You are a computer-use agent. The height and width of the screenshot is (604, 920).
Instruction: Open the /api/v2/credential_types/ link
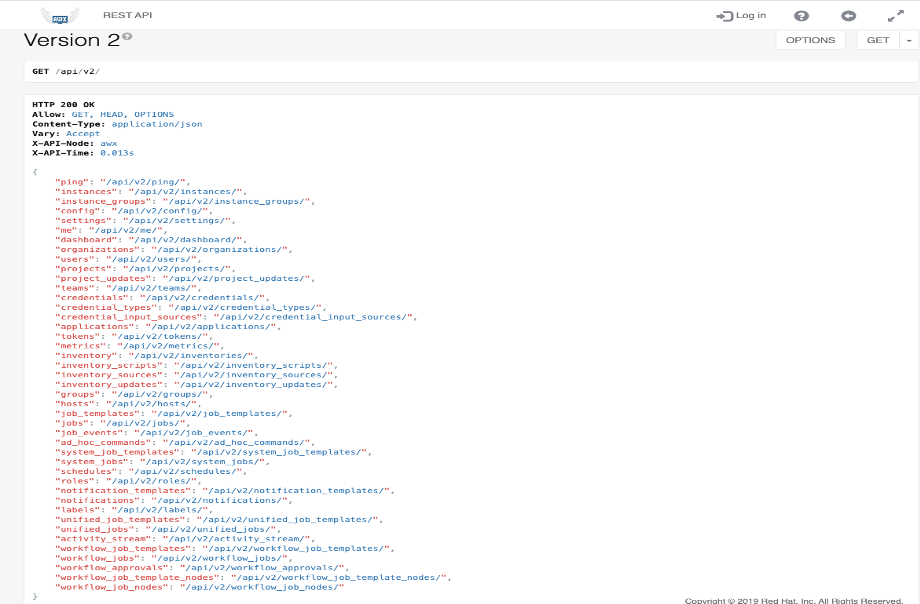point(245,307)
